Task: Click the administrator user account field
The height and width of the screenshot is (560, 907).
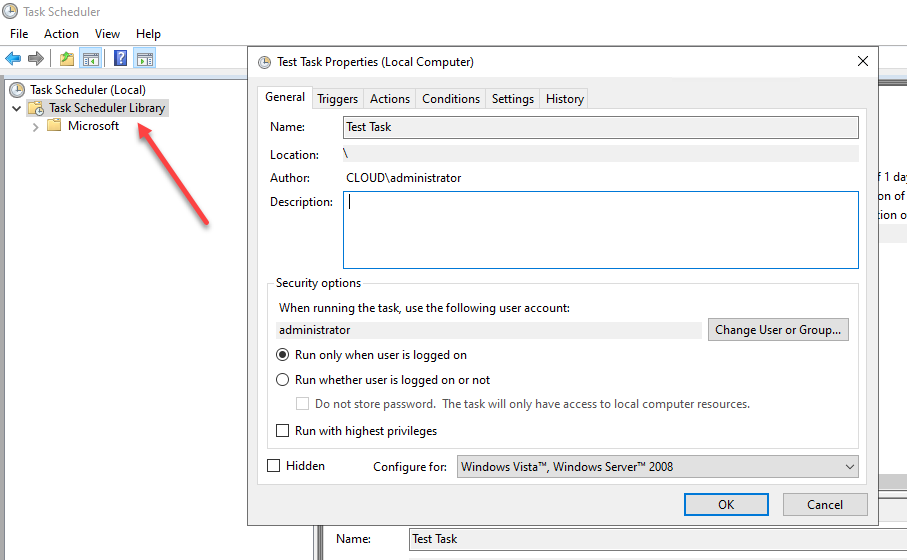Action: [489, 330]
